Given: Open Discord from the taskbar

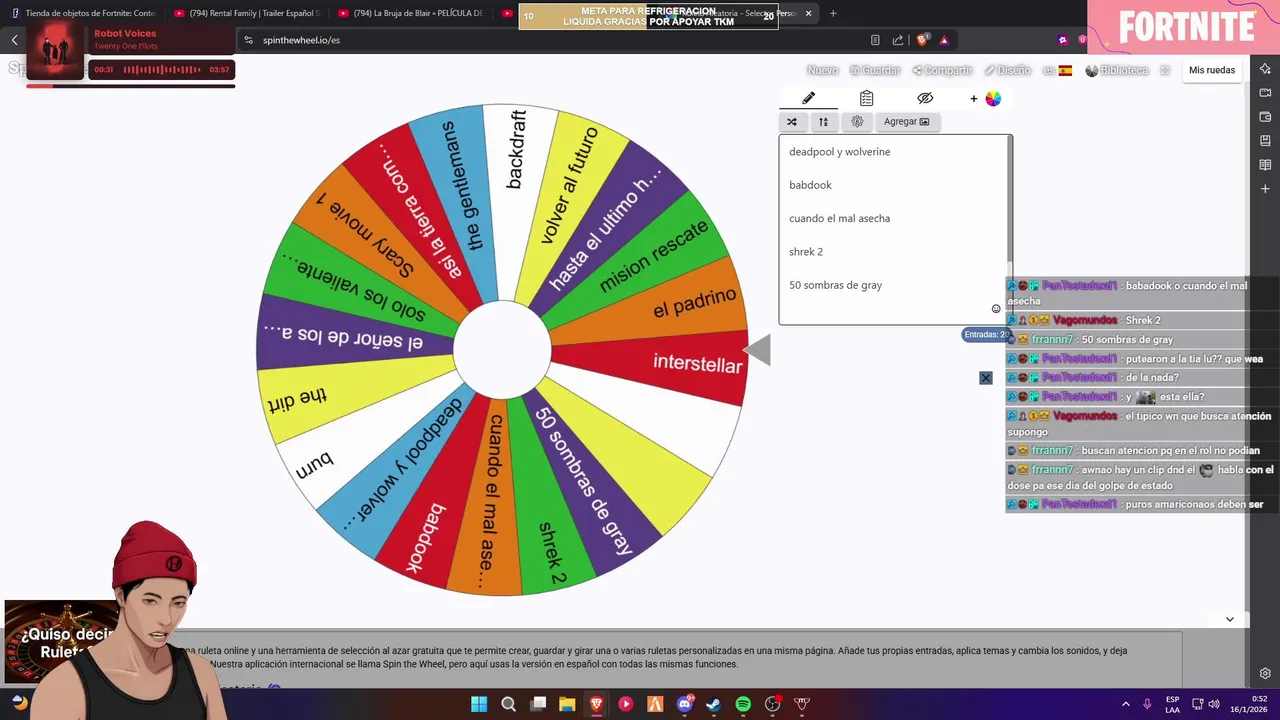Looking at the screenshot, I should (x=686, y=704).
